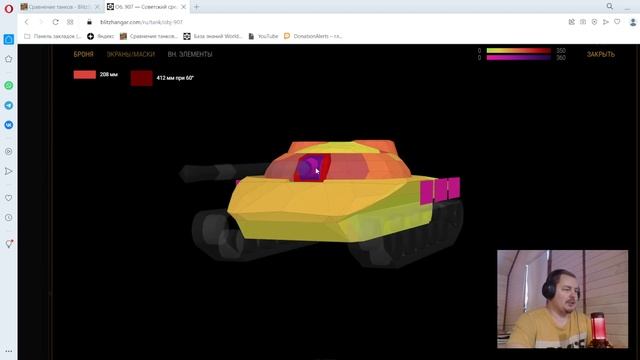Click the 412 мм при 60° legend text

pos(175,78)
